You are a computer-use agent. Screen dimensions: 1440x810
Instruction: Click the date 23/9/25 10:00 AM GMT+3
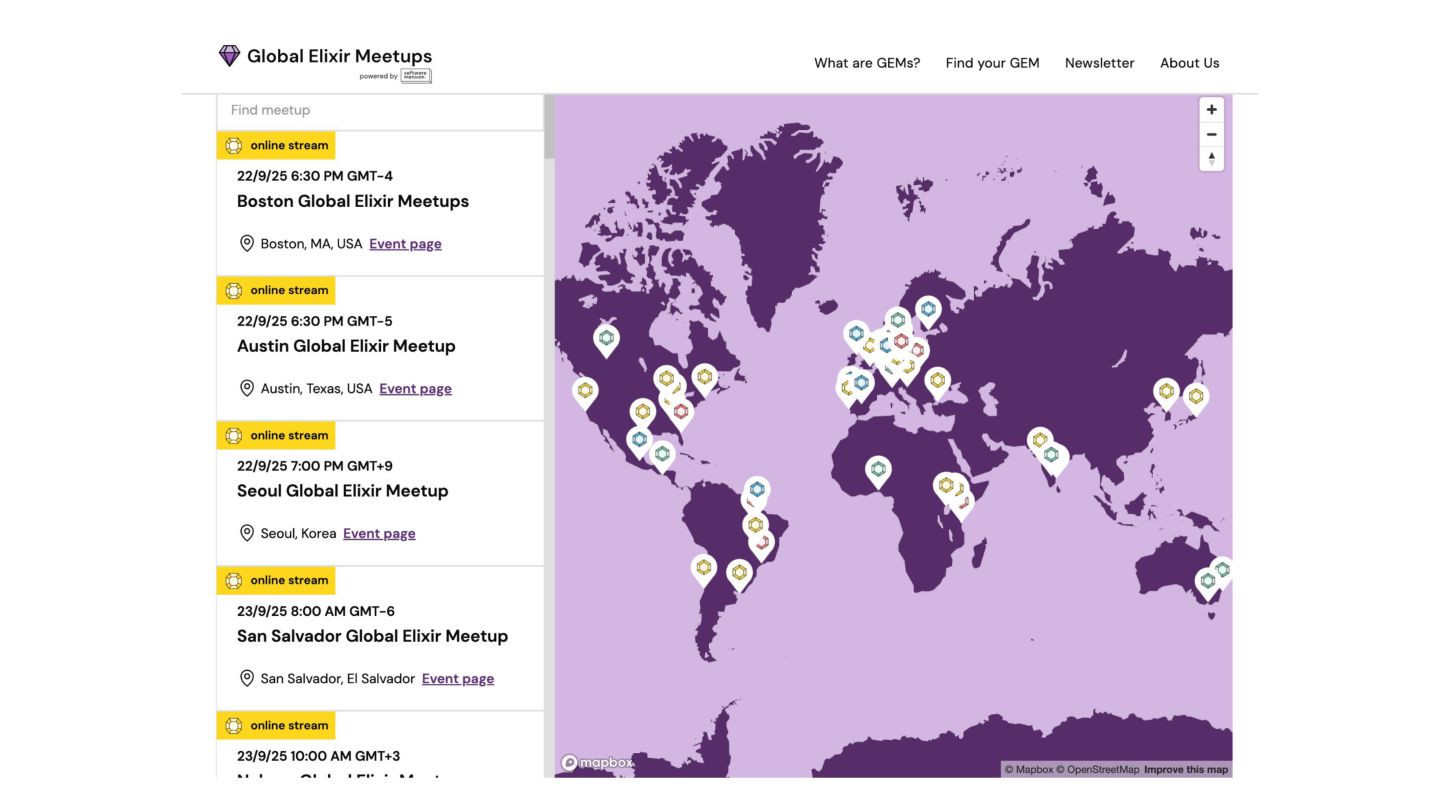[319, 756]
